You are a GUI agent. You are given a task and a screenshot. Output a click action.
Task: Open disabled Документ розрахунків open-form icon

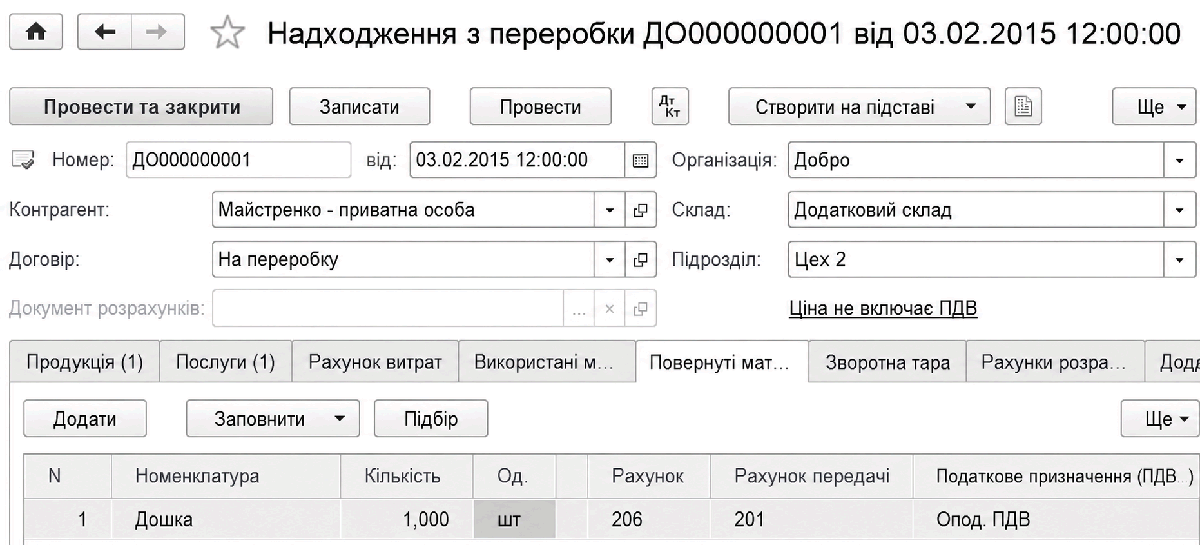click(x=640, y=309)
